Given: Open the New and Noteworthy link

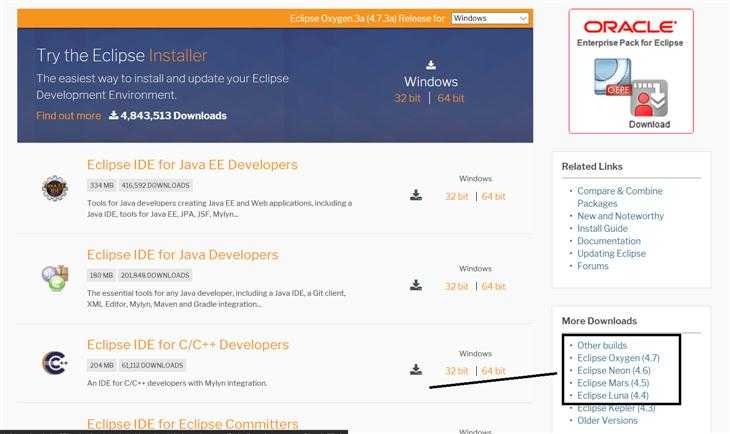Looking at the screenshot, I should pyautogui.click(x=621, y=216).
